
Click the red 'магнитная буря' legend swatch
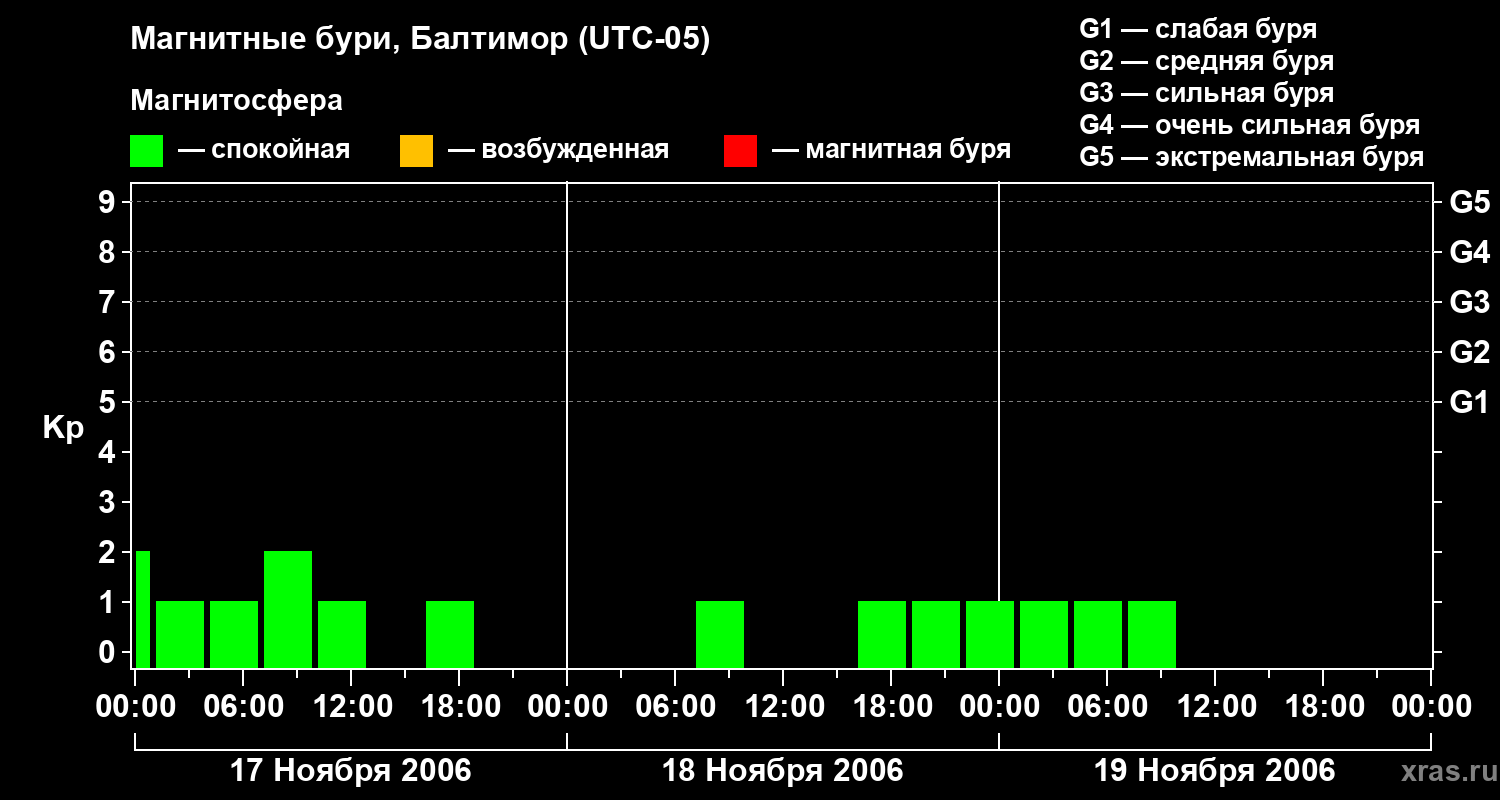(740, 151)
